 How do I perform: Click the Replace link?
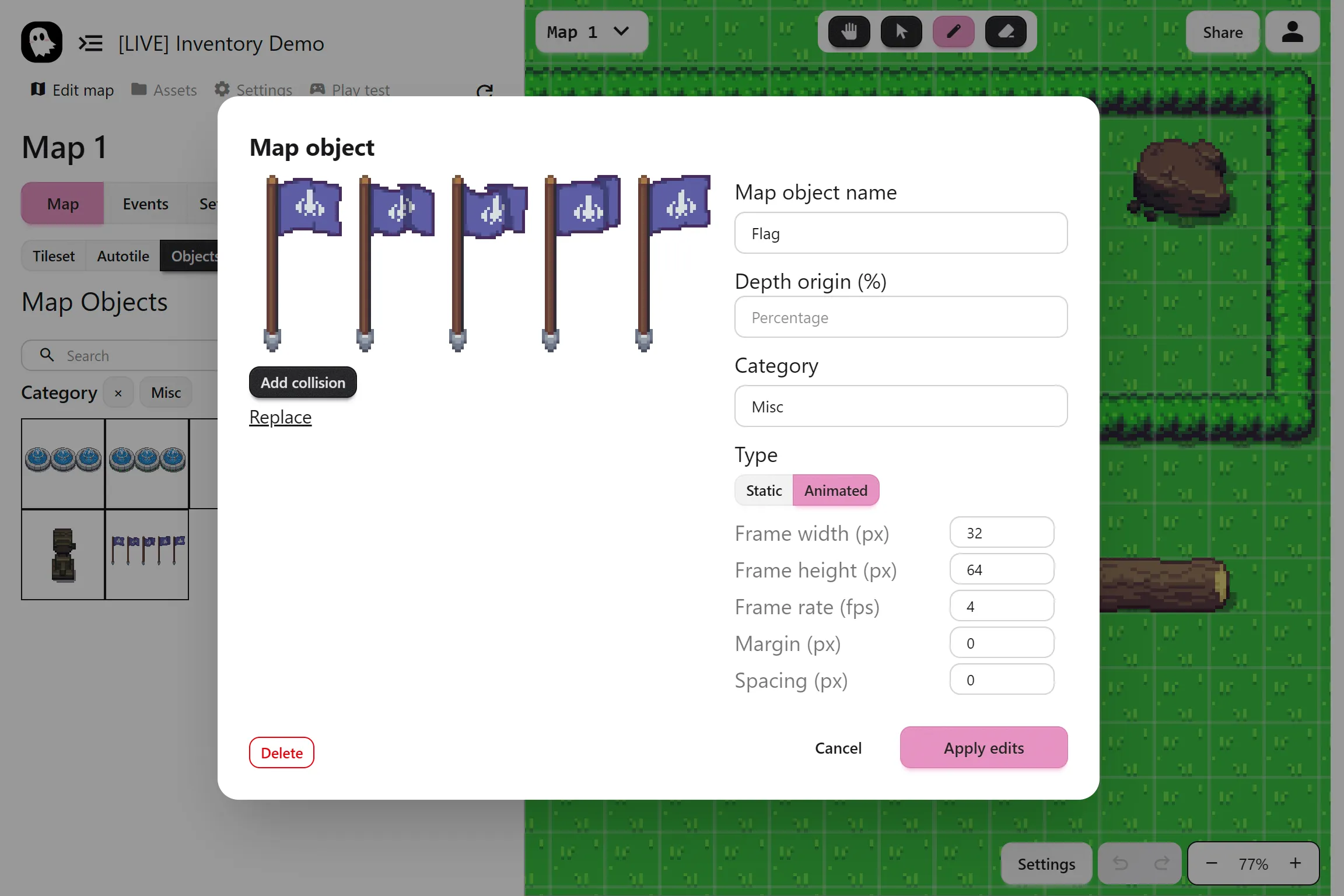point(280,417)
